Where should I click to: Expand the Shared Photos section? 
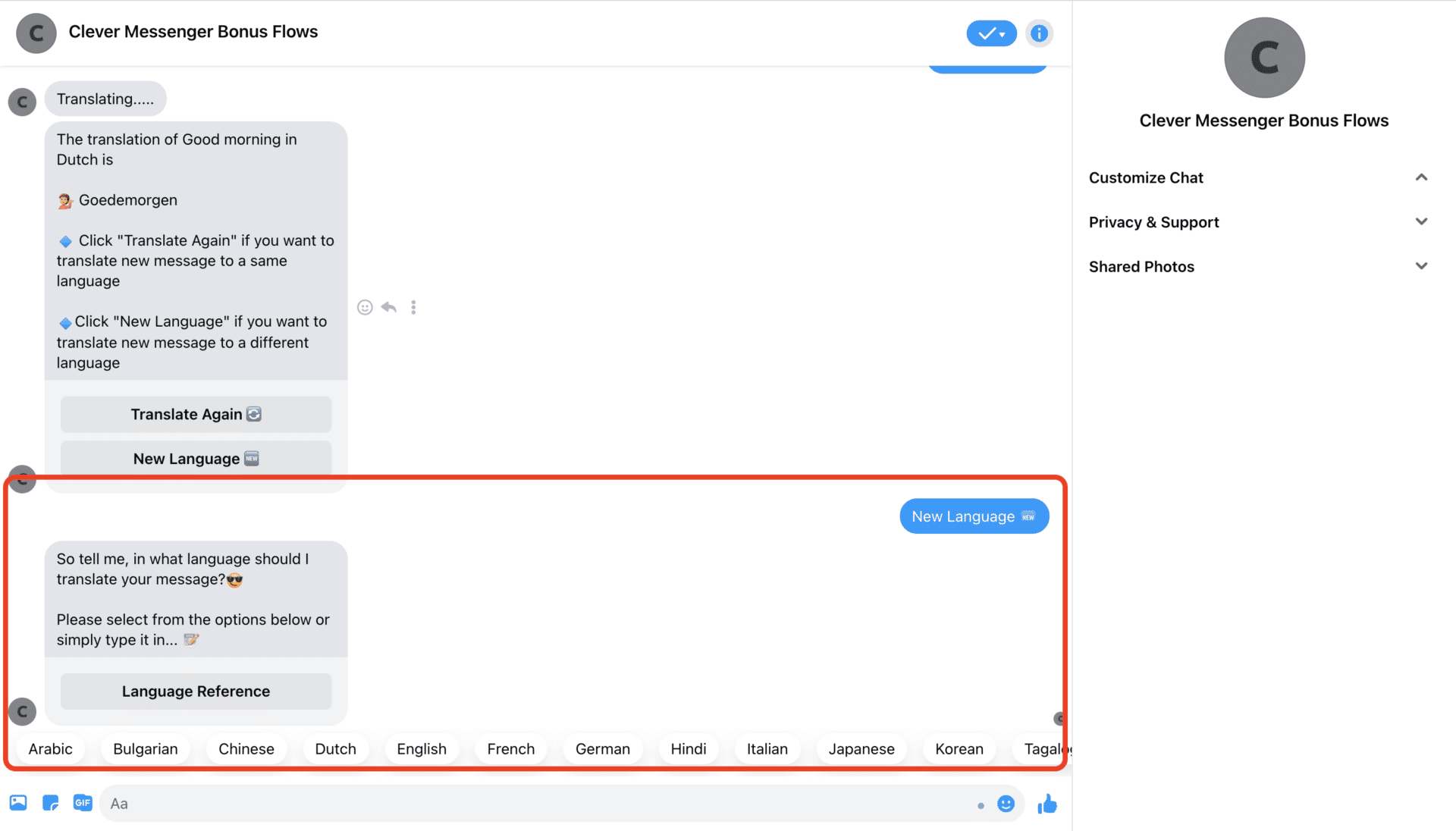coord(1420,266)
